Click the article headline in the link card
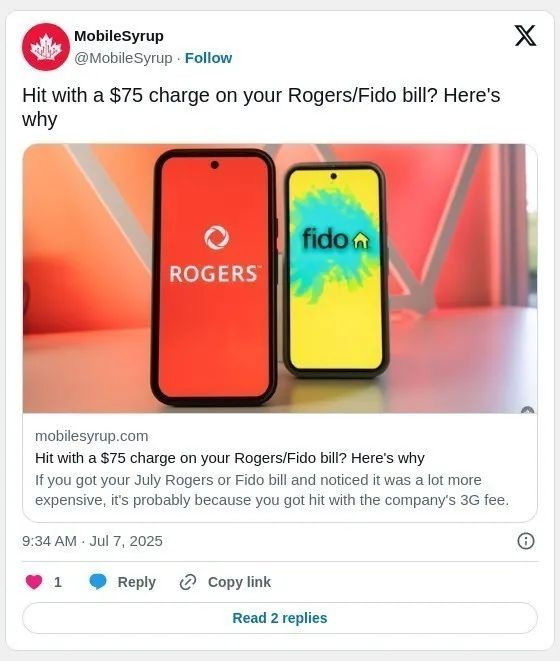This screenshot has height=661, width=560. [x=230, y=458]
